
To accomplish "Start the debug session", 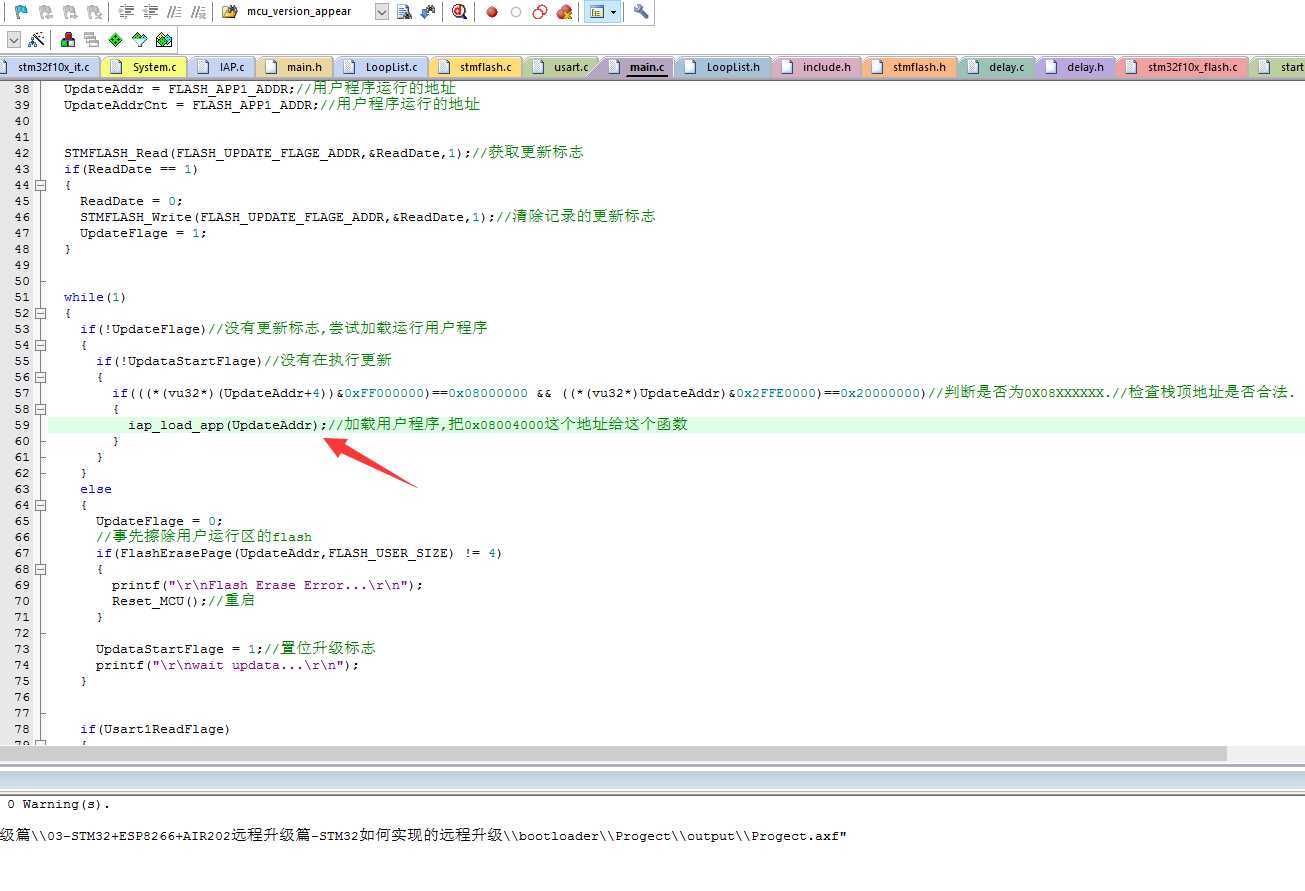I will [459, 12].
